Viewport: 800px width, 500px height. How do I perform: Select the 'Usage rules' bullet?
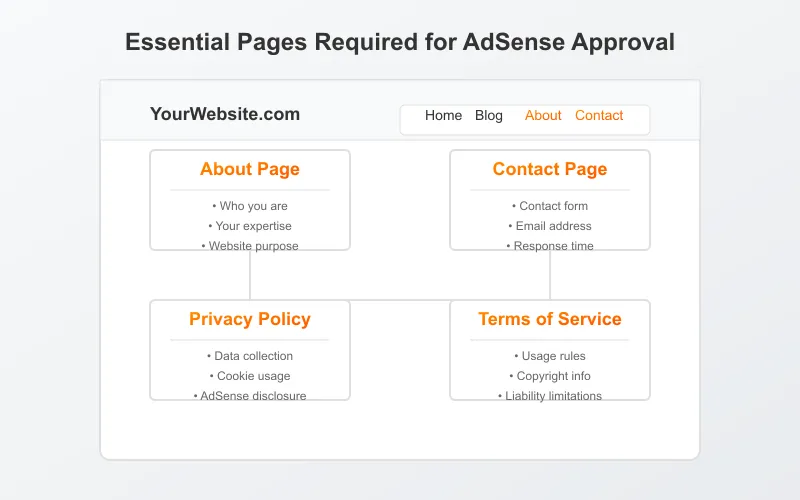[x=550, y=356]
